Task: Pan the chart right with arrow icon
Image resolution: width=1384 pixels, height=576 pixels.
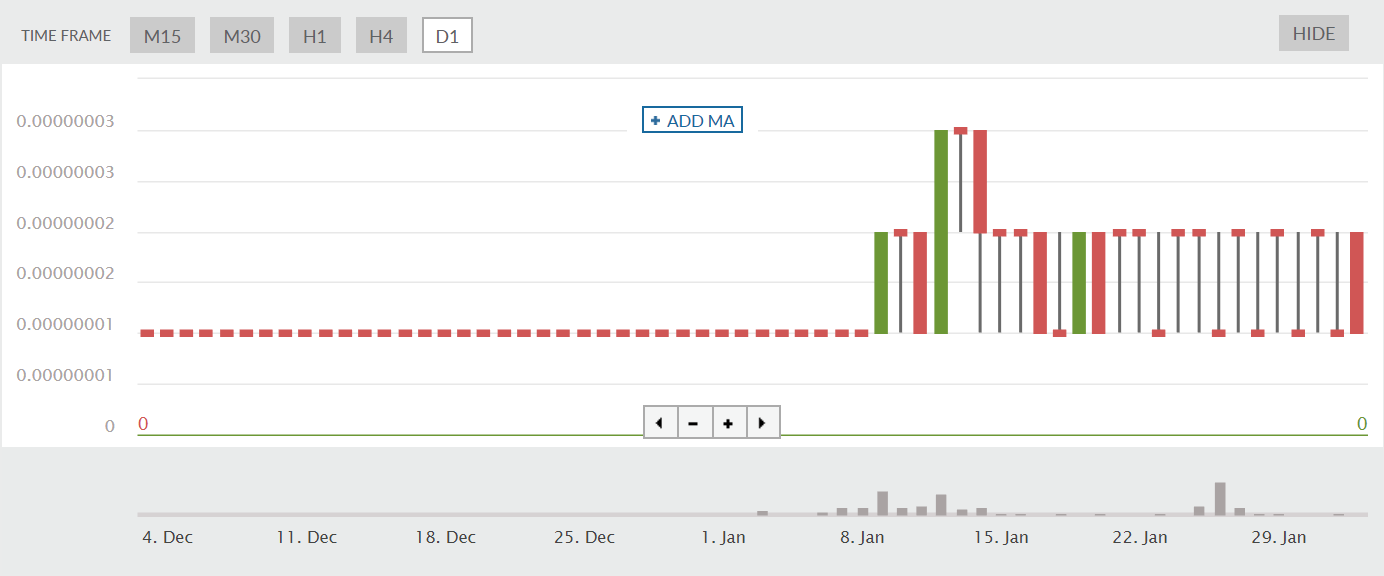Action: 762,423
